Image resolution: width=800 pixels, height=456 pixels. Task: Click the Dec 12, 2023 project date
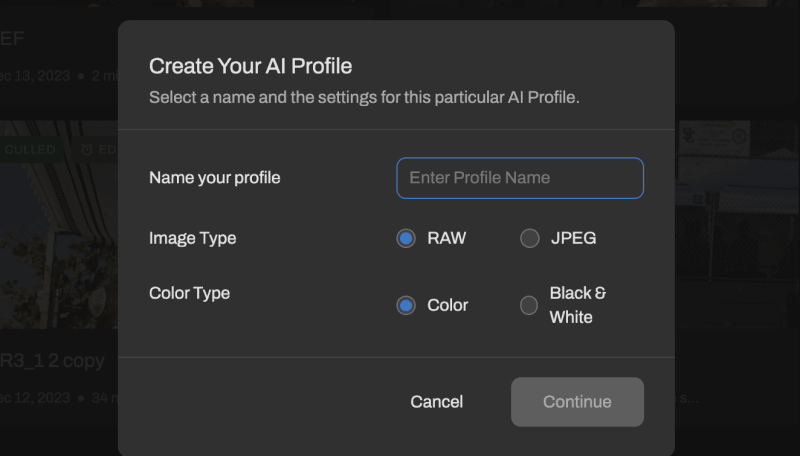coord(36,398)
